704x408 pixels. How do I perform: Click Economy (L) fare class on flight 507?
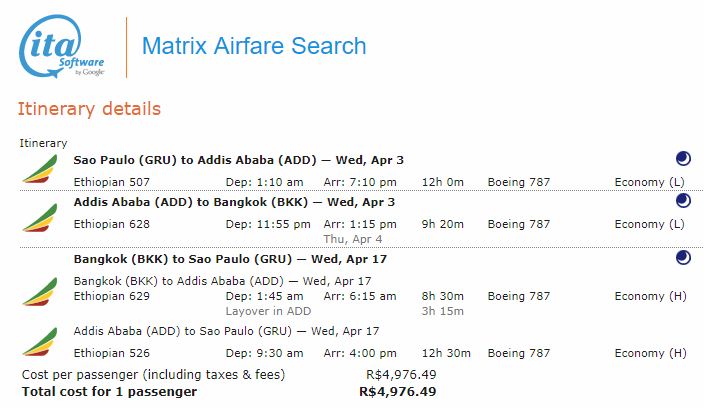coord(649,182)
